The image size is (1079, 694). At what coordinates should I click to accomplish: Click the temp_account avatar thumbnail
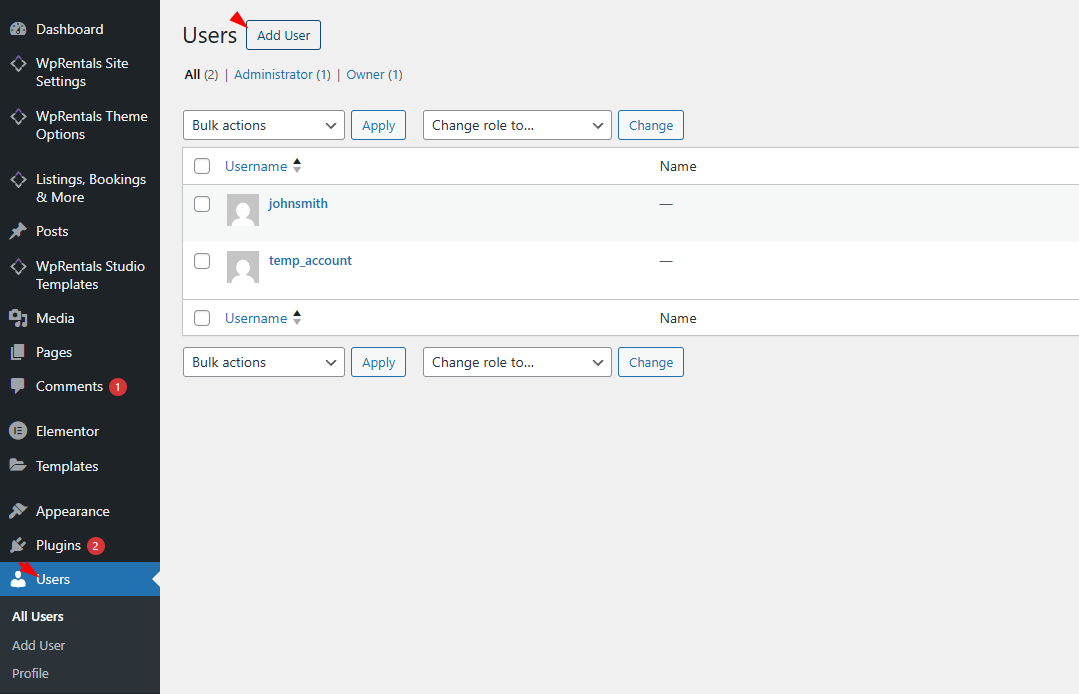pyautogui.click(x=243, y=267)
